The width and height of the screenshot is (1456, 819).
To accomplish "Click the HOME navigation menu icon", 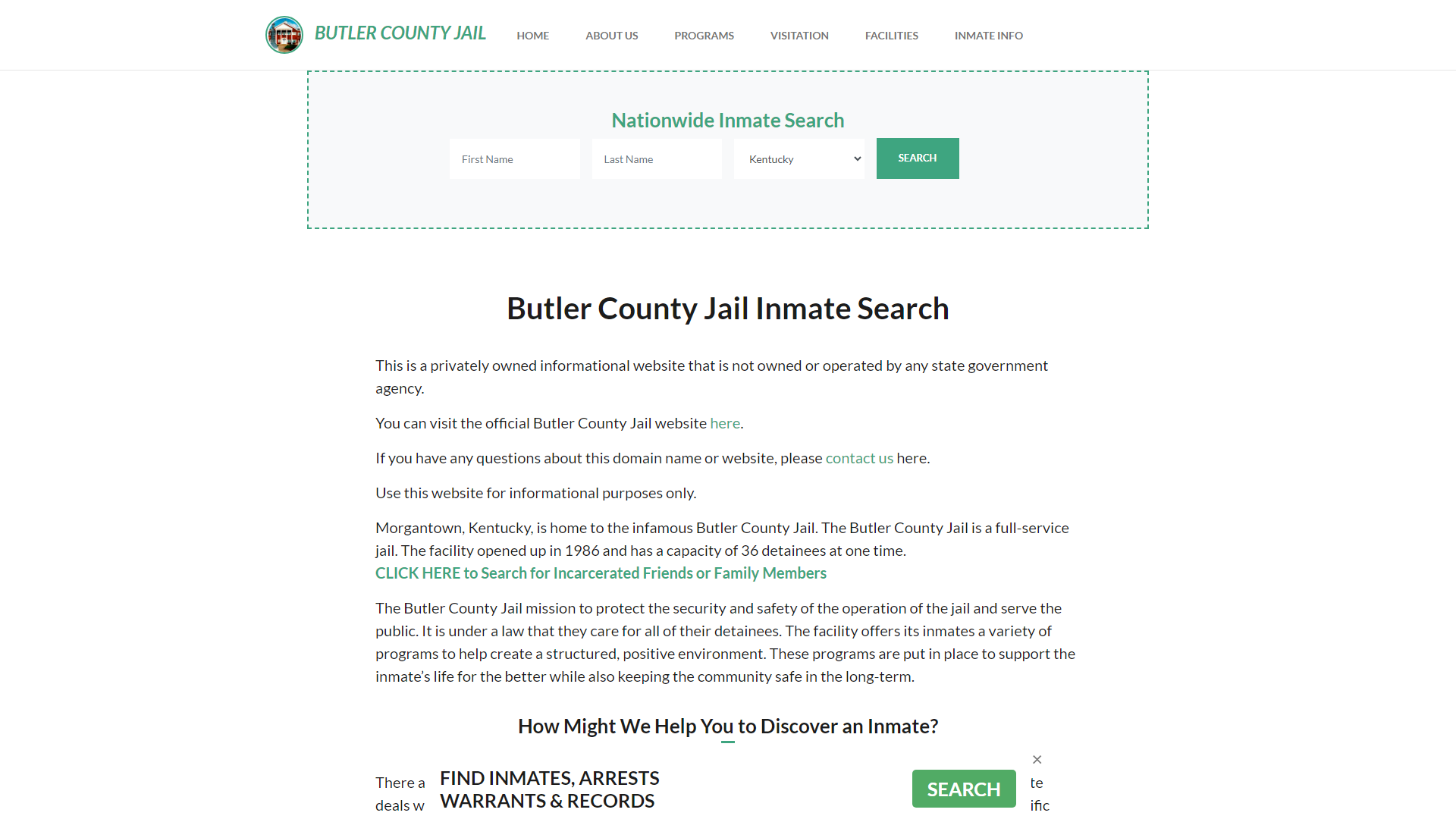I will coord(533,35).
